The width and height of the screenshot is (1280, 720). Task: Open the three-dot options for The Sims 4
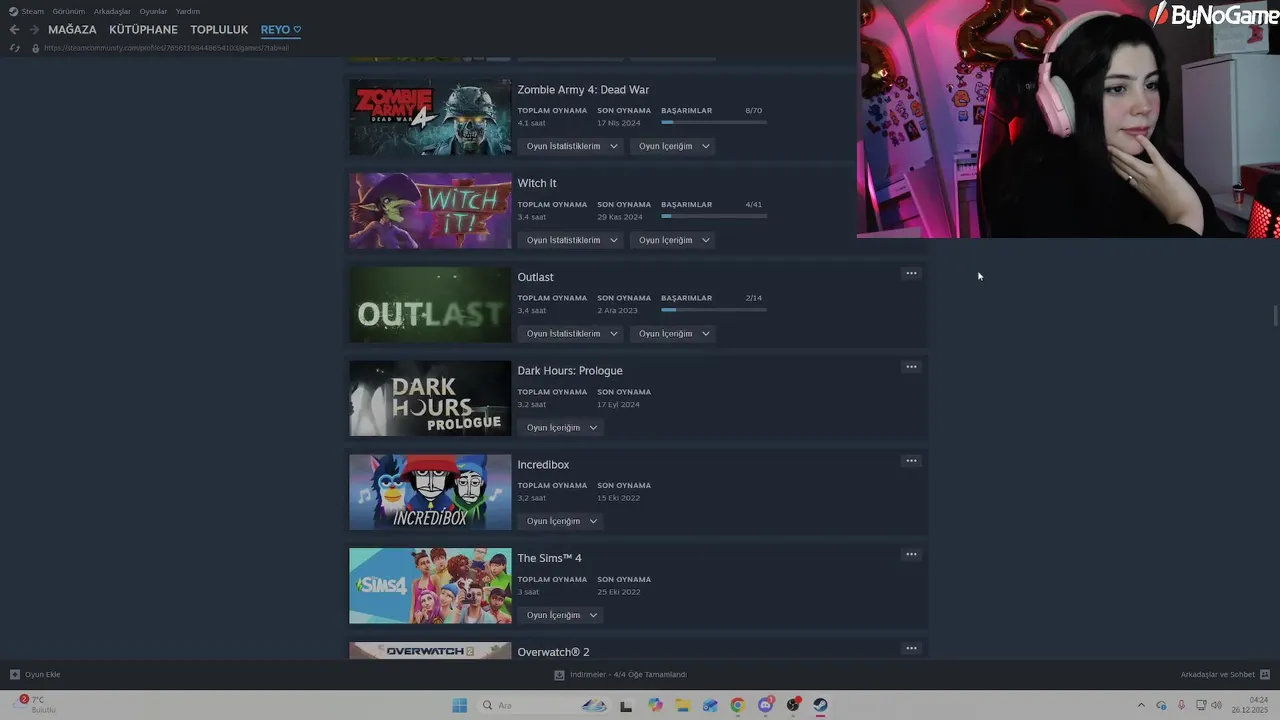[911, 554]
